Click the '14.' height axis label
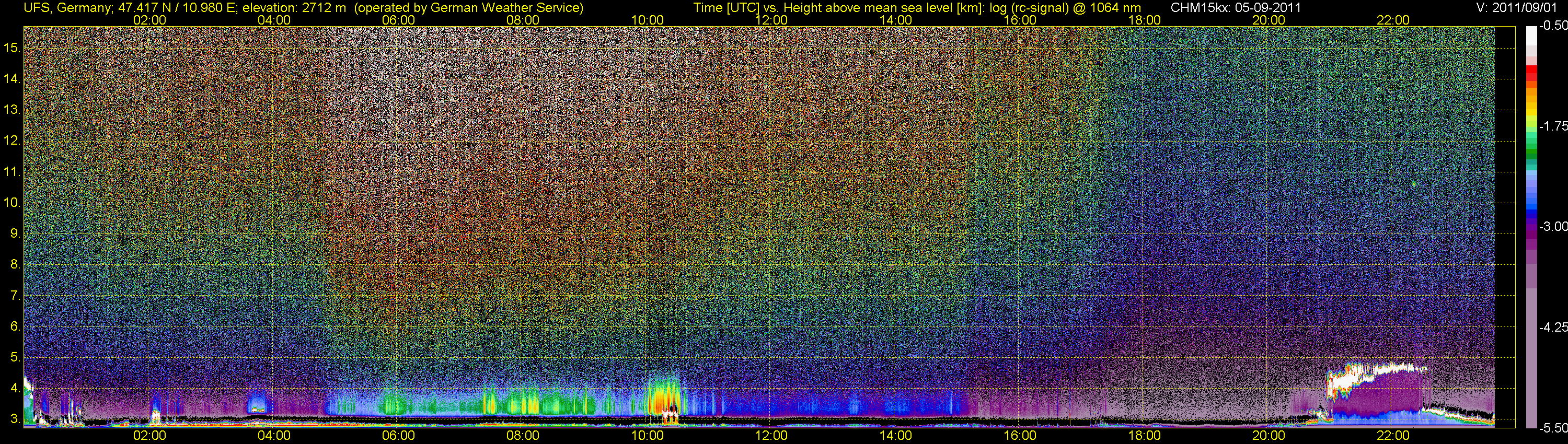1568x444 pixels. 12,78
